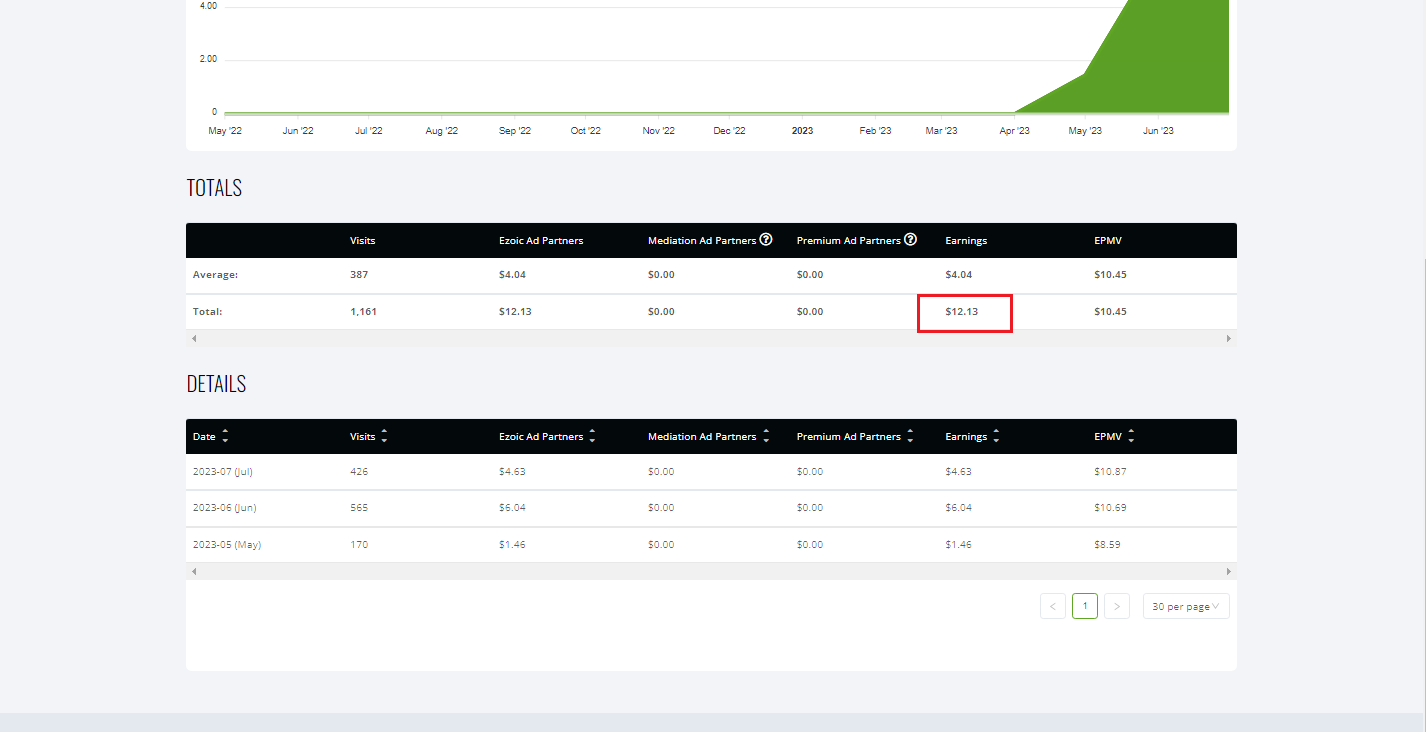Select the 2023-05 (May) date cell
Viewport: 1426px width, 732px height.
pyautogui.click(x=227, y=545)
